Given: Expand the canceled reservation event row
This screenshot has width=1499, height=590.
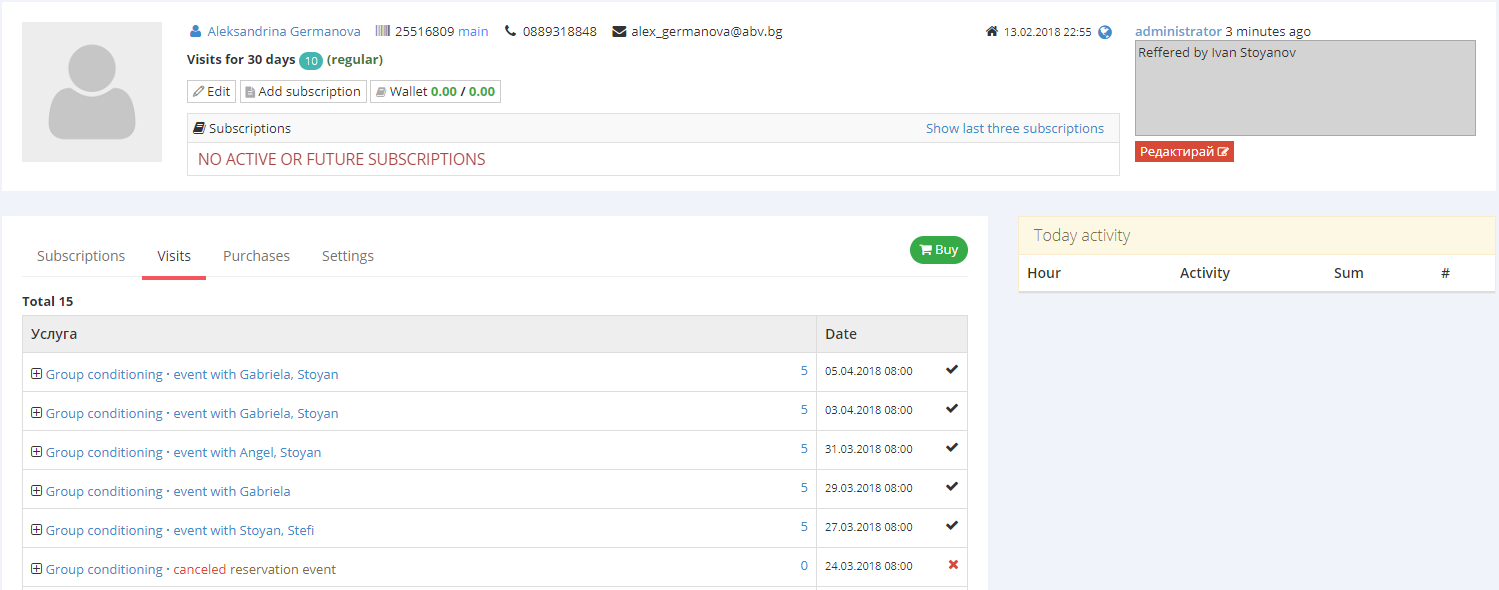Looking at the screenshot, I should click(x=36, y=568).
